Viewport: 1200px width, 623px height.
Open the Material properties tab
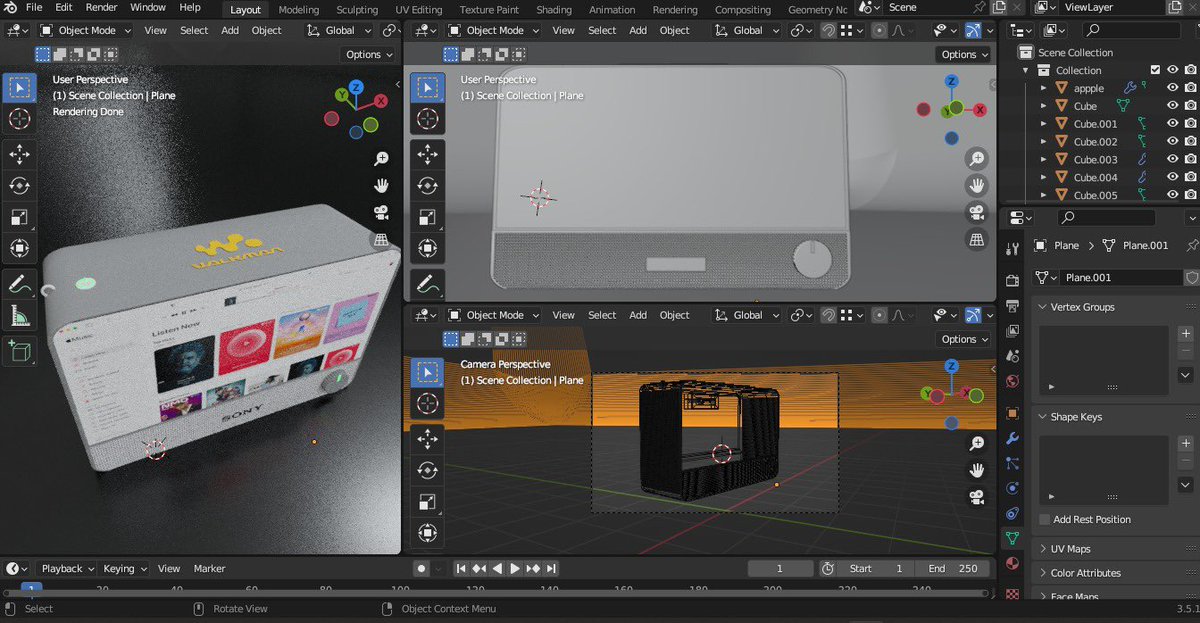pos(1012,564)
